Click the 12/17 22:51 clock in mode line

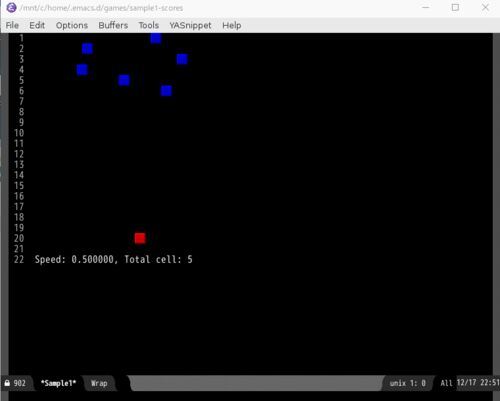pyautogui.click(x=478, y=383)
